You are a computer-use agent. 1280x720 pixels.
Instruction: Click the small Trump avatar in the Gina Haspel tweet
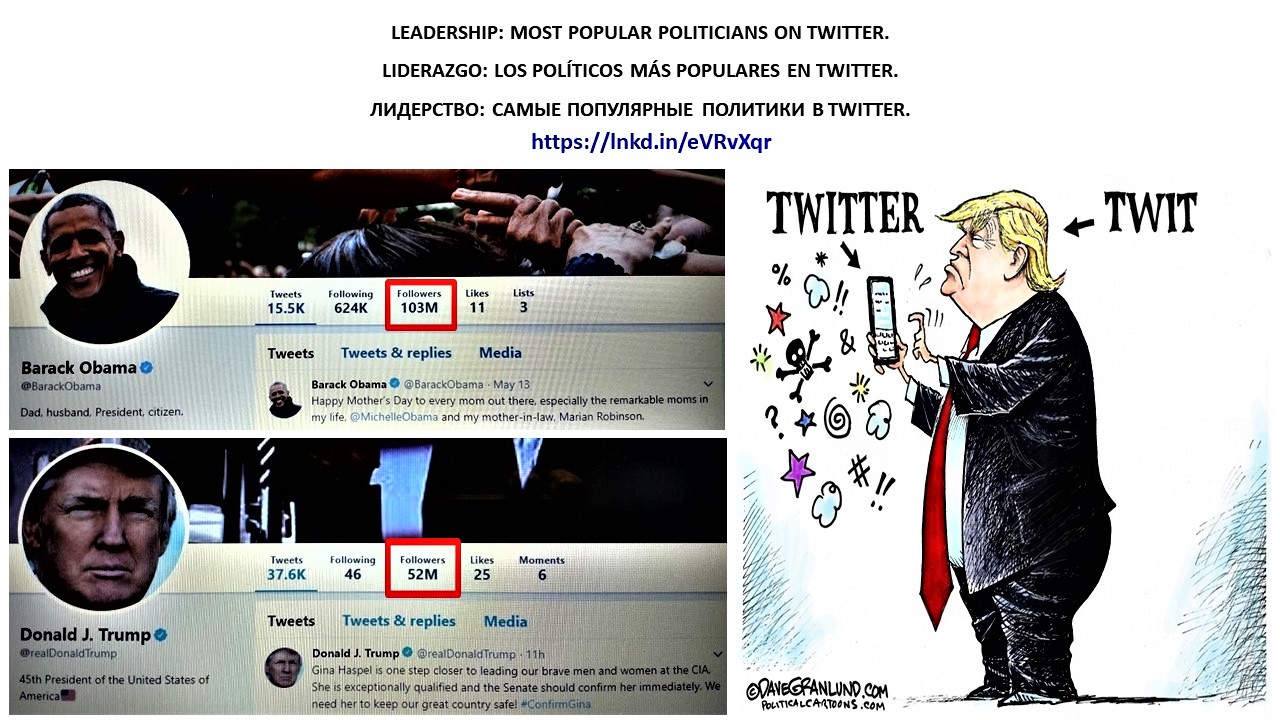click(x=285, y=667)
